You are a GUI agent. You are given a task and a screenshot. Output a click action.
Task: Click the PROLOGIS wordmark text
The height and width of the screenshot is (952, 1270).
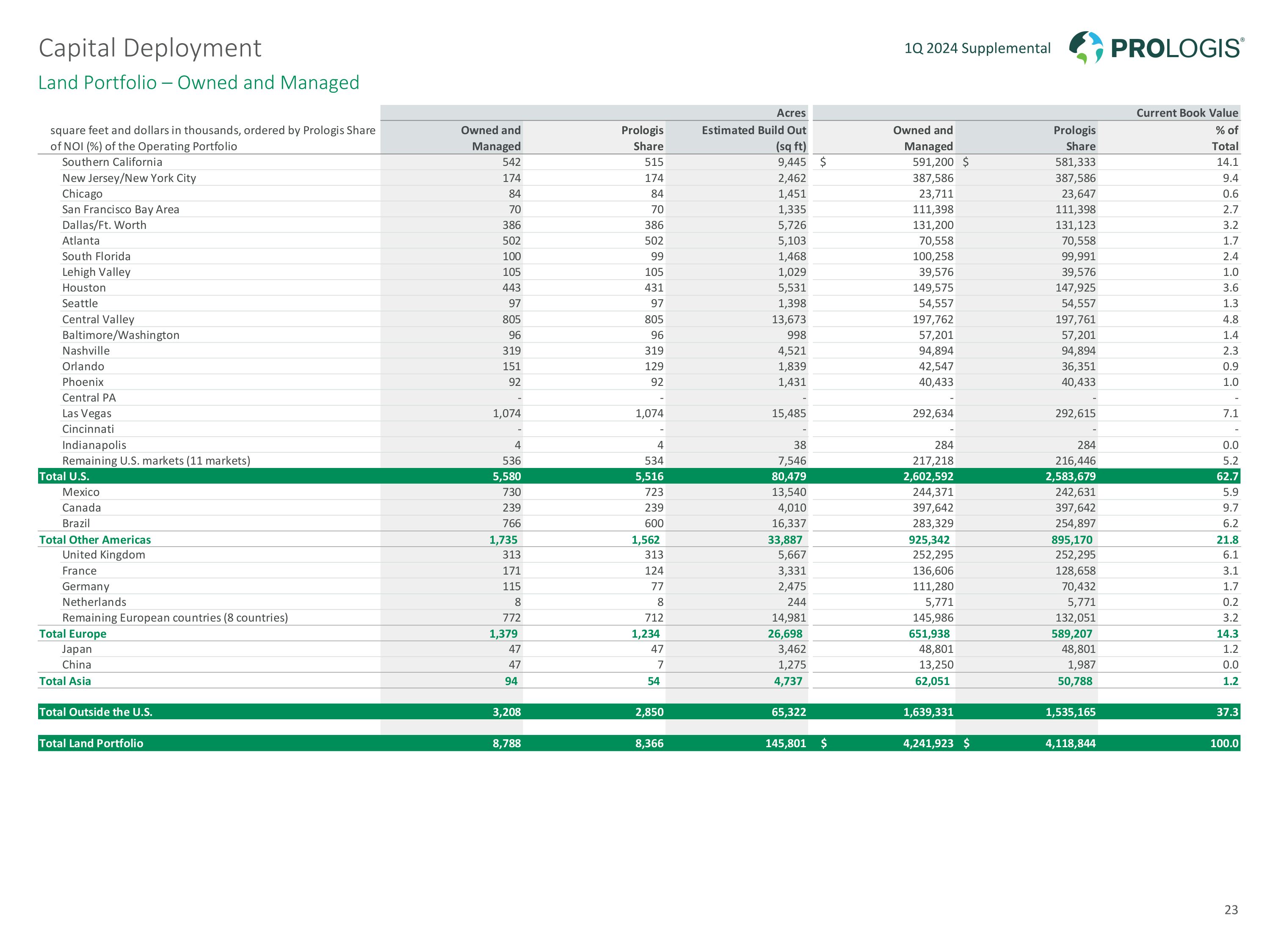click(1177, 48)
